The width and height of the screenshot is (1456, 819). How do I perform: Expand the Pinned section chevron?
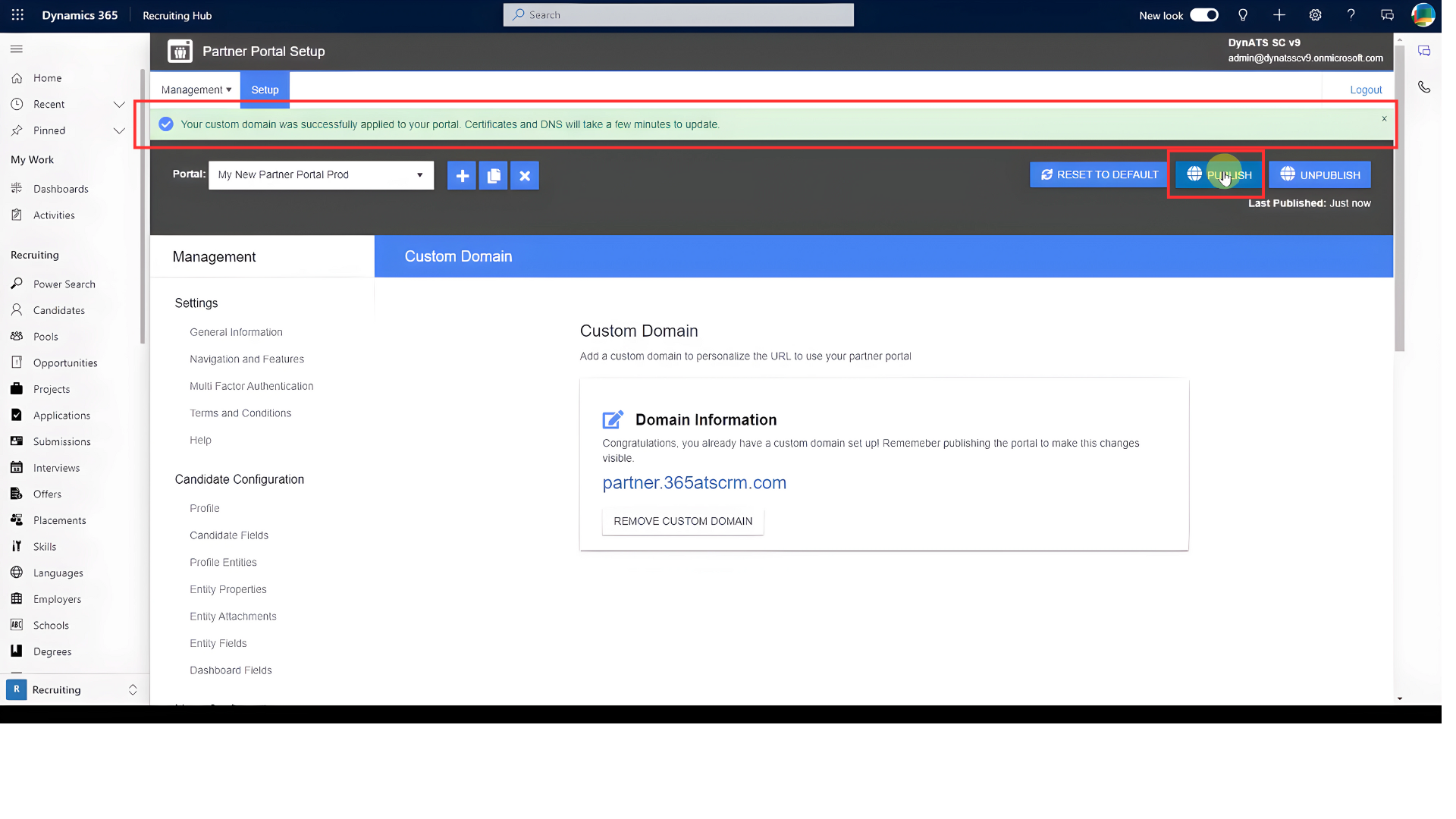119,130
